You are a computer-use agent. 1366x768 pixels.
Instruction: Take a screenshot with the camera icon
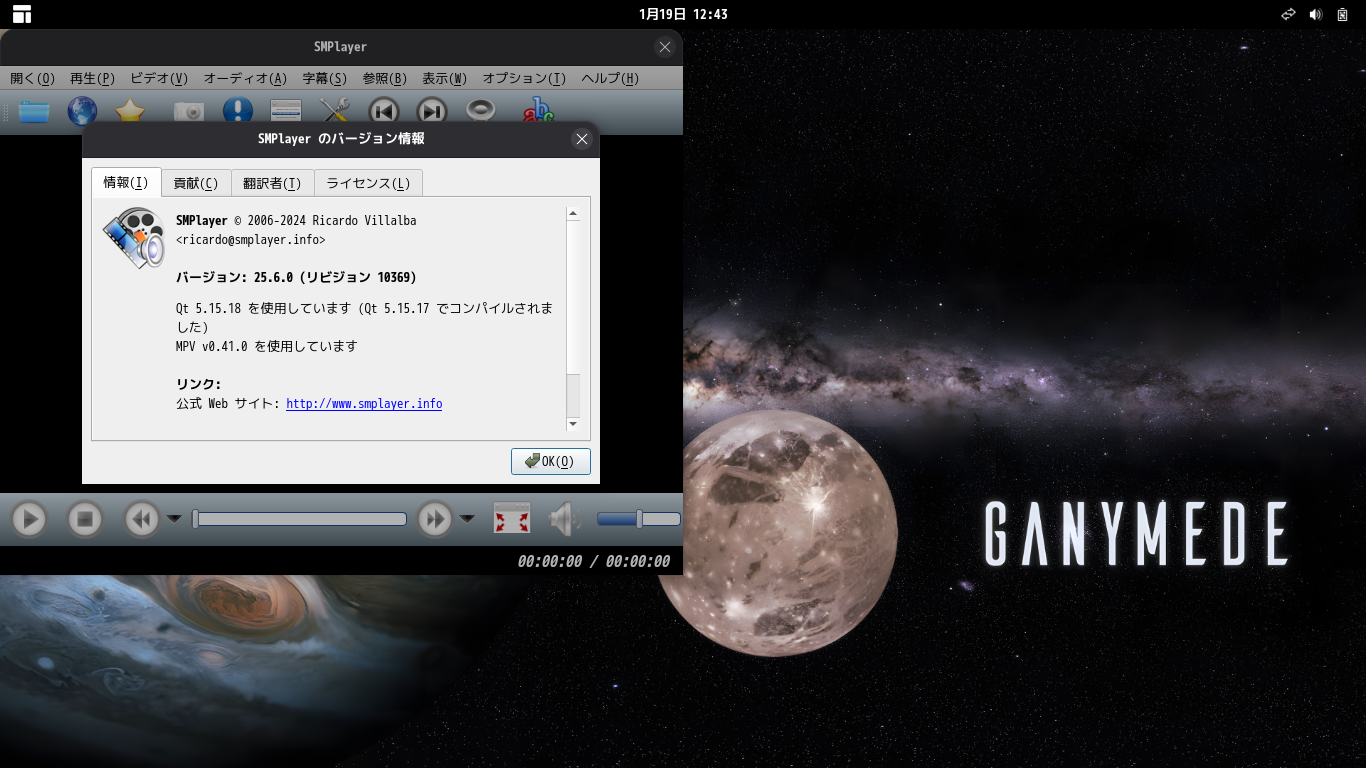tap(189, 111)
